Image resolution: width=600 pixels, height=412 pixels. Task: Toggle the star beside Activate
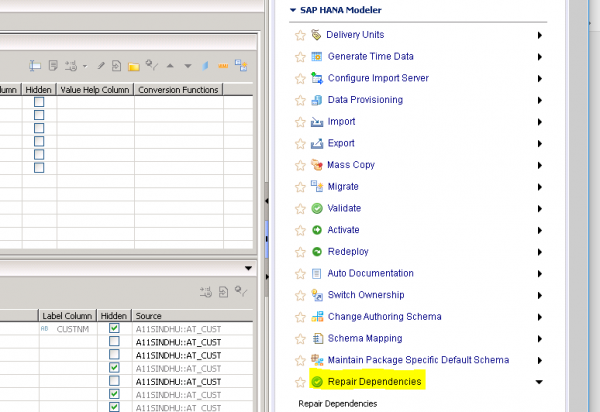pyautogui.click(x=300, y=231)
